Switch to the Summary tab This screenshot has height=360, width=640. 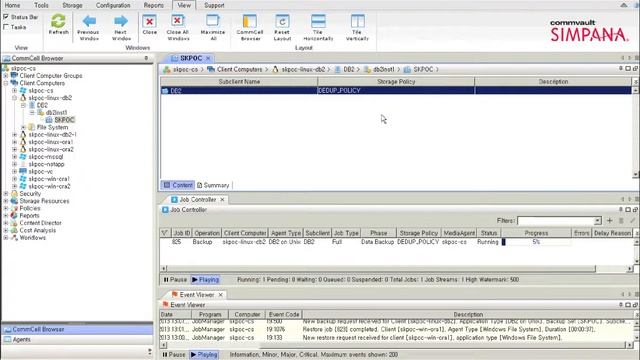click(213, 185)
